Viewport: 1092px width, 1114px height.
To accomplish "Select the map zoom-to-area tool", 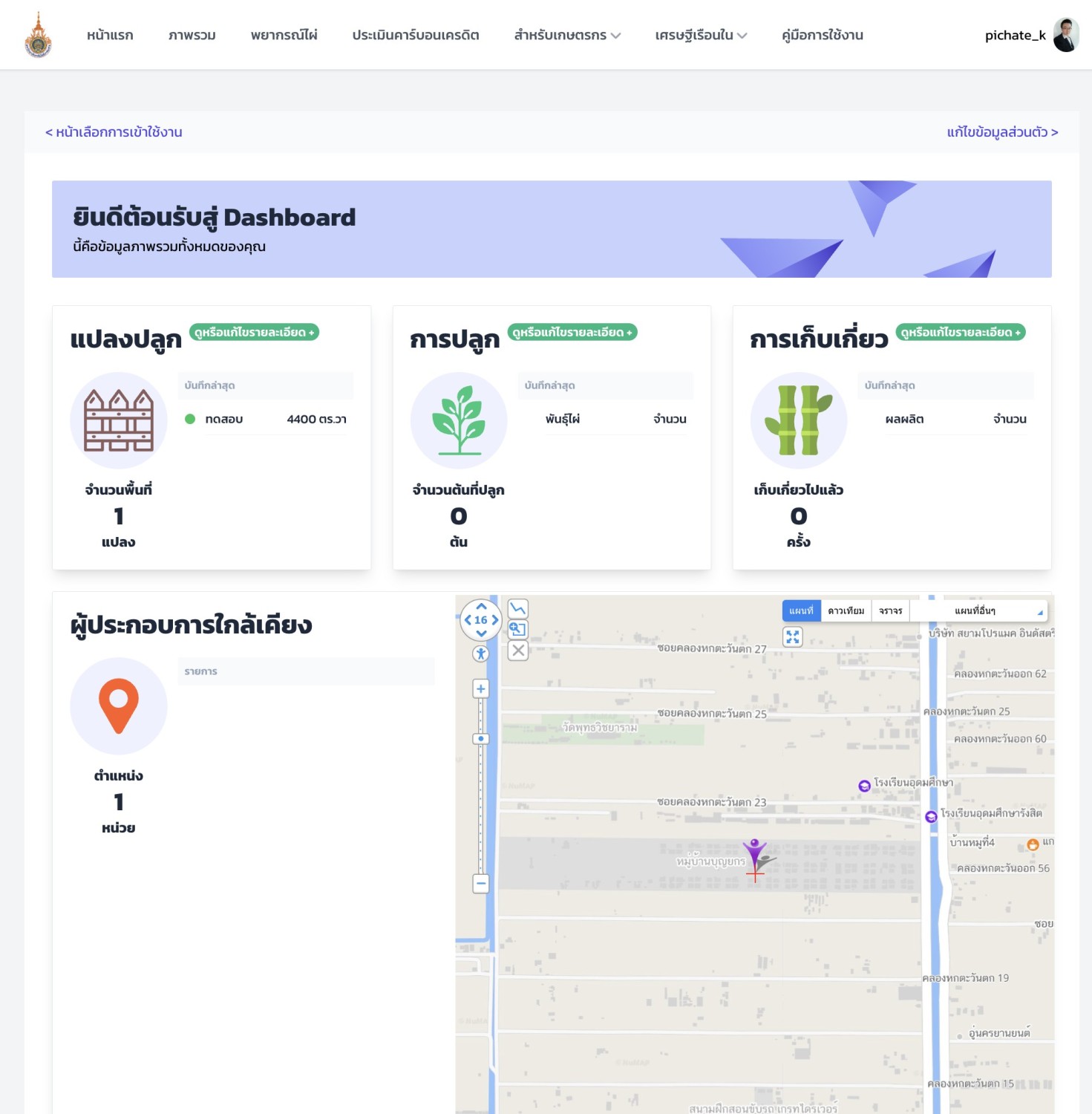I will coord(518,630).
